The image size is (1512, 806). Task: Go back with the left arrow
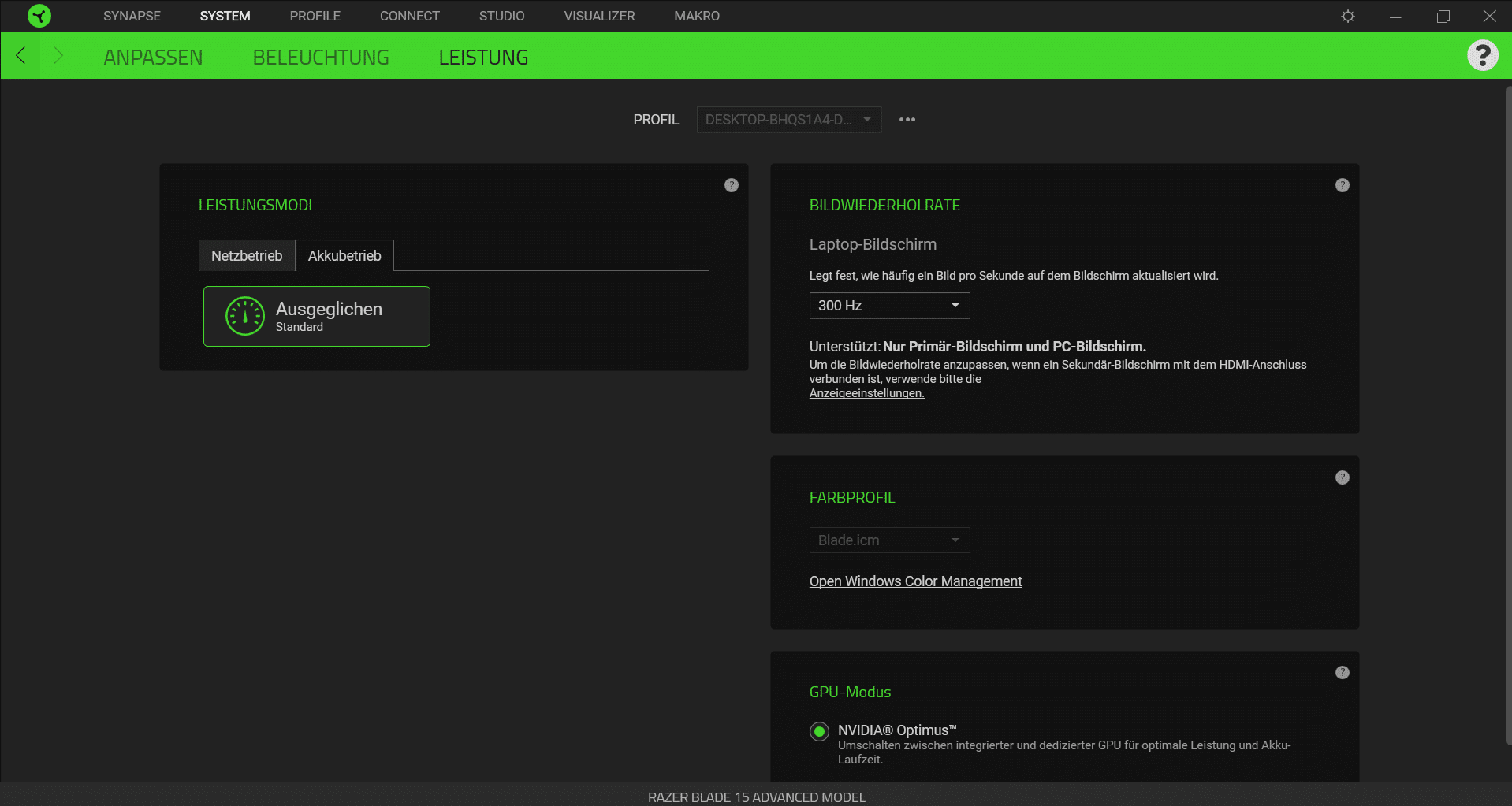21,56
